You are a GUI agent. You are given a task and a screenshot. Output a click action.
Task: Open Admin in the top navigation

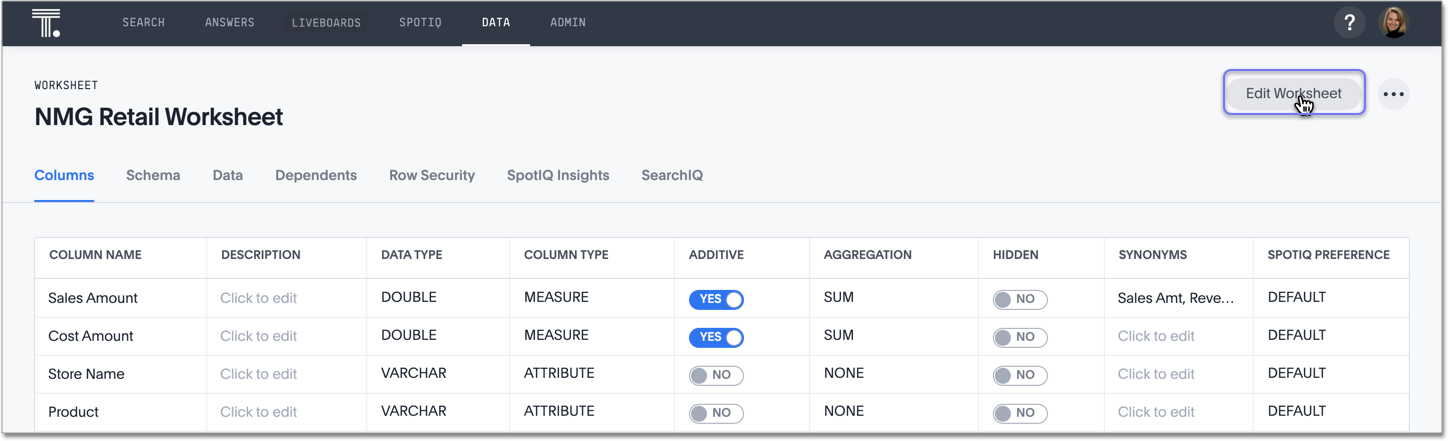coord(568,22)
